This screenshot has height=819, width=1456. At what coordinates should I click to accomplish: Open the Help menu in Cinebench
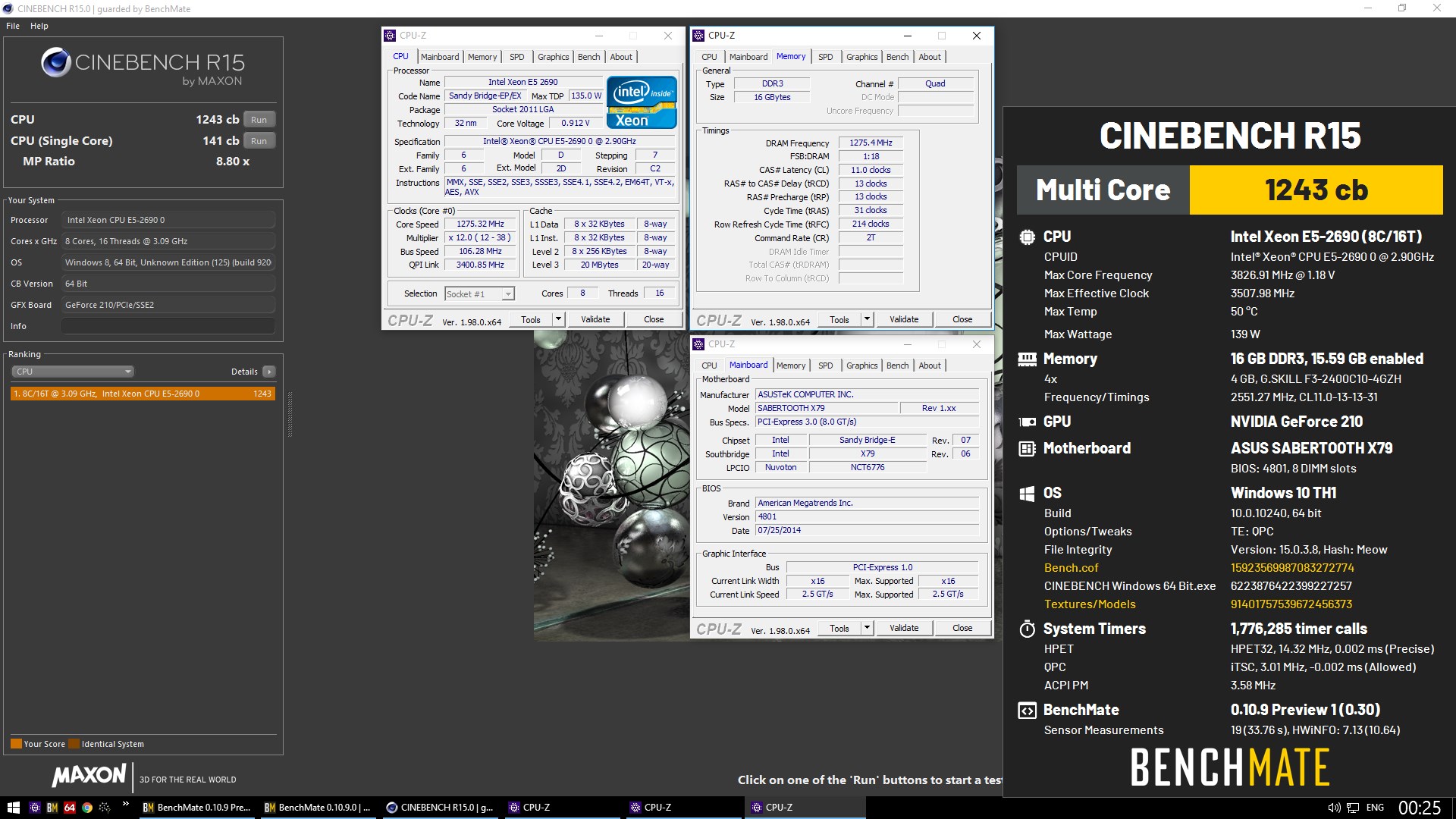tap(39, 26)
